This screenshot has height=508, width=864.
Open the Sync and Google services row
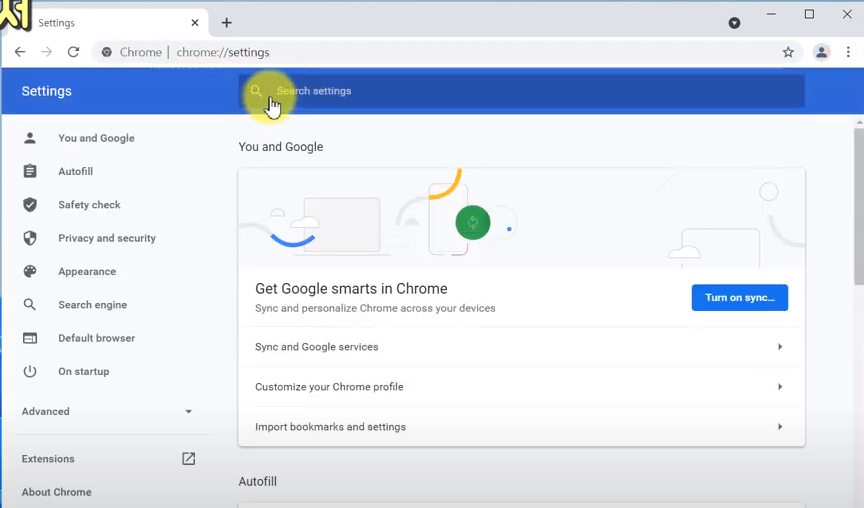[521, 347]
